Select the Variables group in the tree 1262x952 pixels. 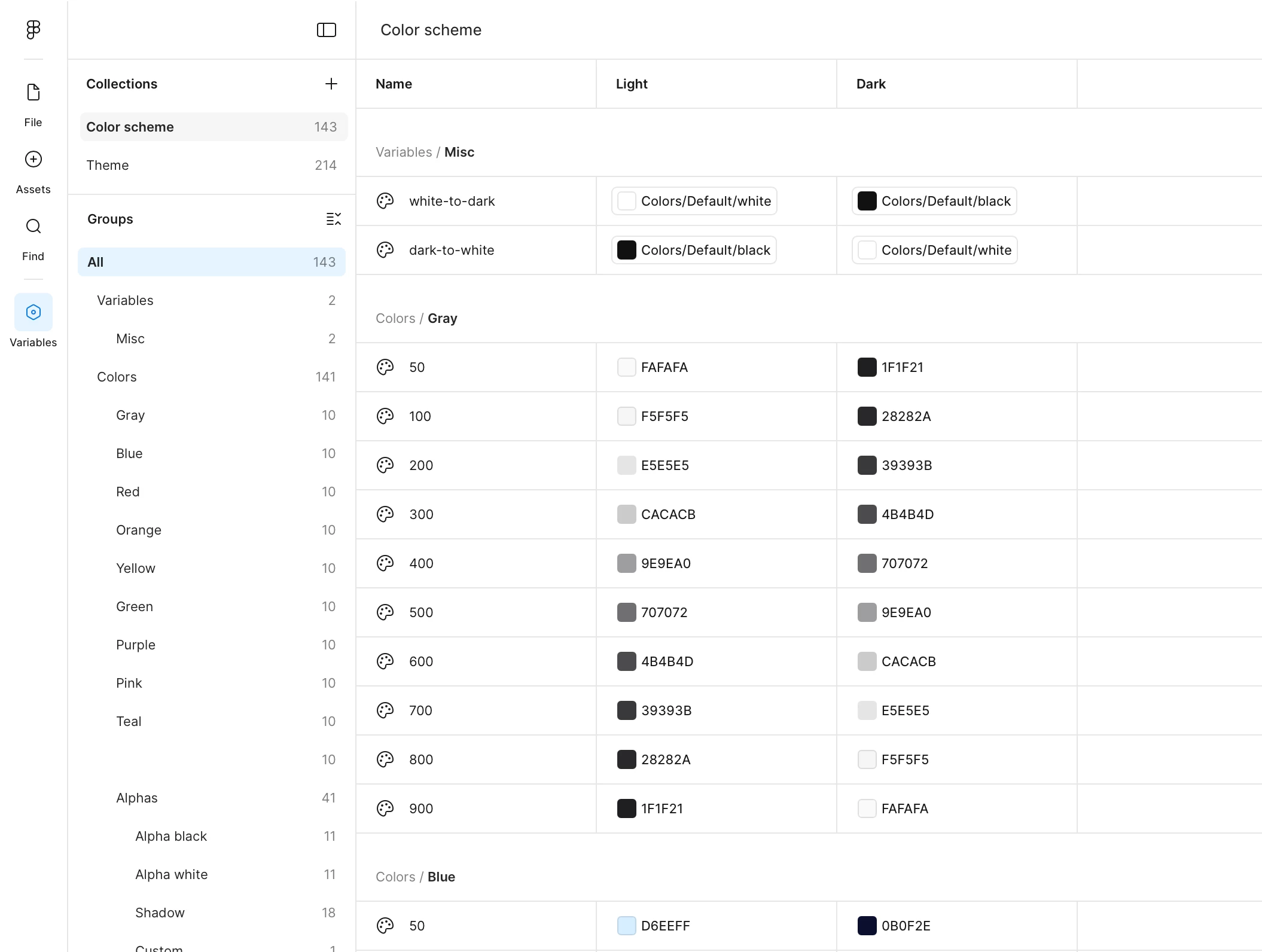point(125,300)
